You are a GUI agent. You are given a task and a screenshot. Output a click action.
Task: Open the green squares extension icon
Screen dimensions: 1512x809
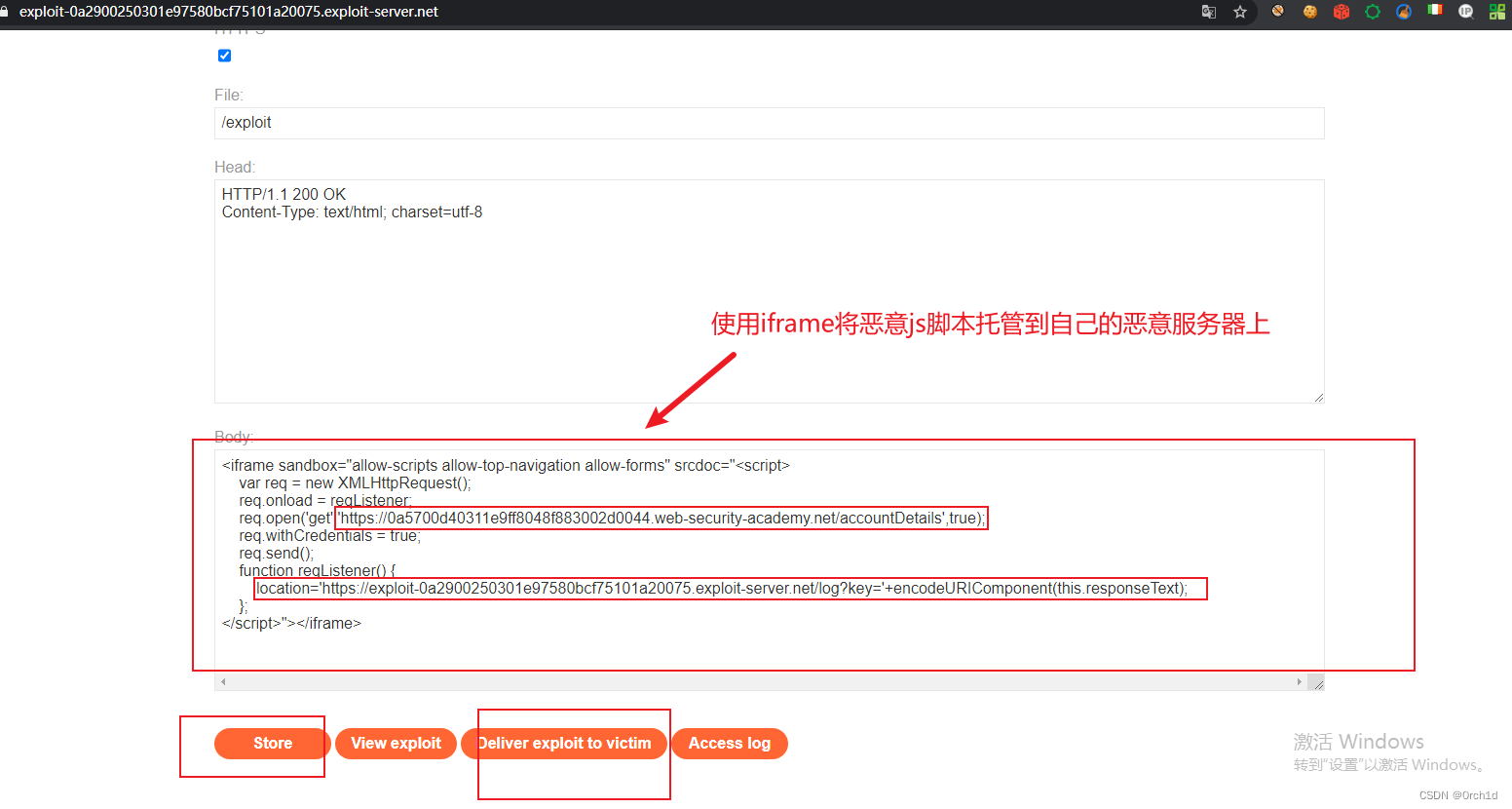pyautogui.click(x=1497, y=12)
